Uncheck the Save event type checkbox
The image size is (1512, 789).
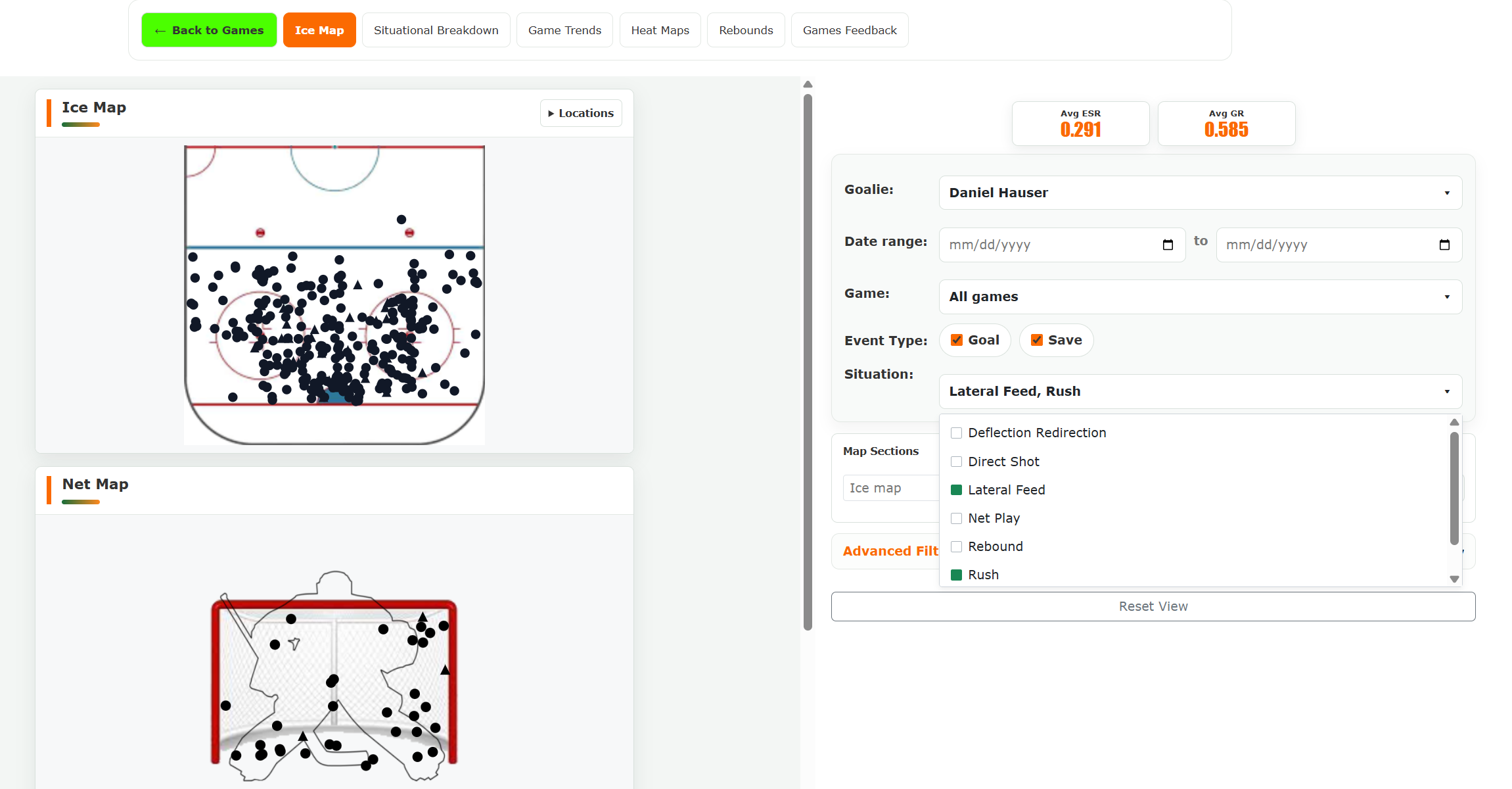click(x=1037, y=340)
